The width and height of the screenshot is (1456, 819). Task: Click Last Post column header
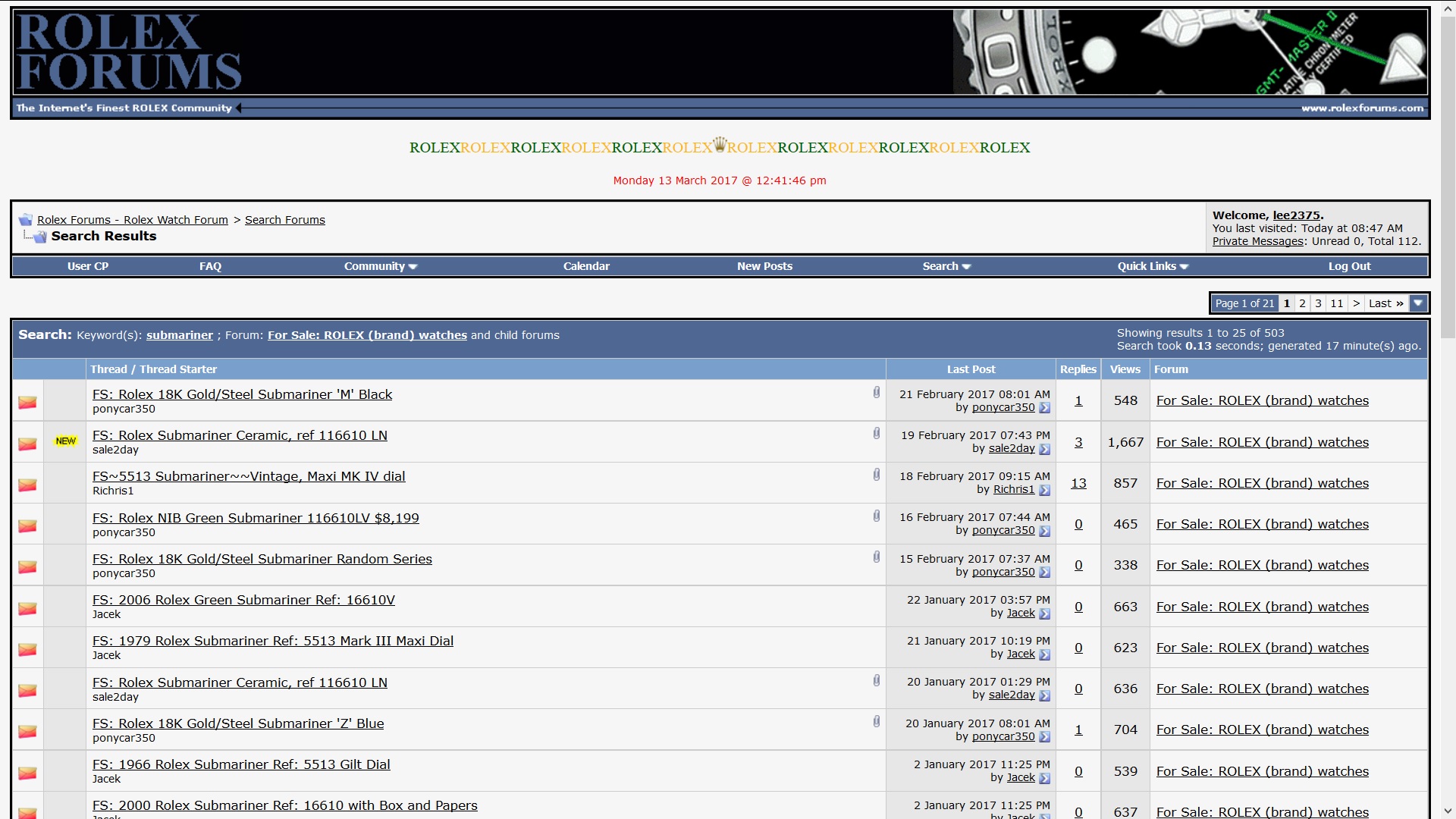[x=971, y=369]
